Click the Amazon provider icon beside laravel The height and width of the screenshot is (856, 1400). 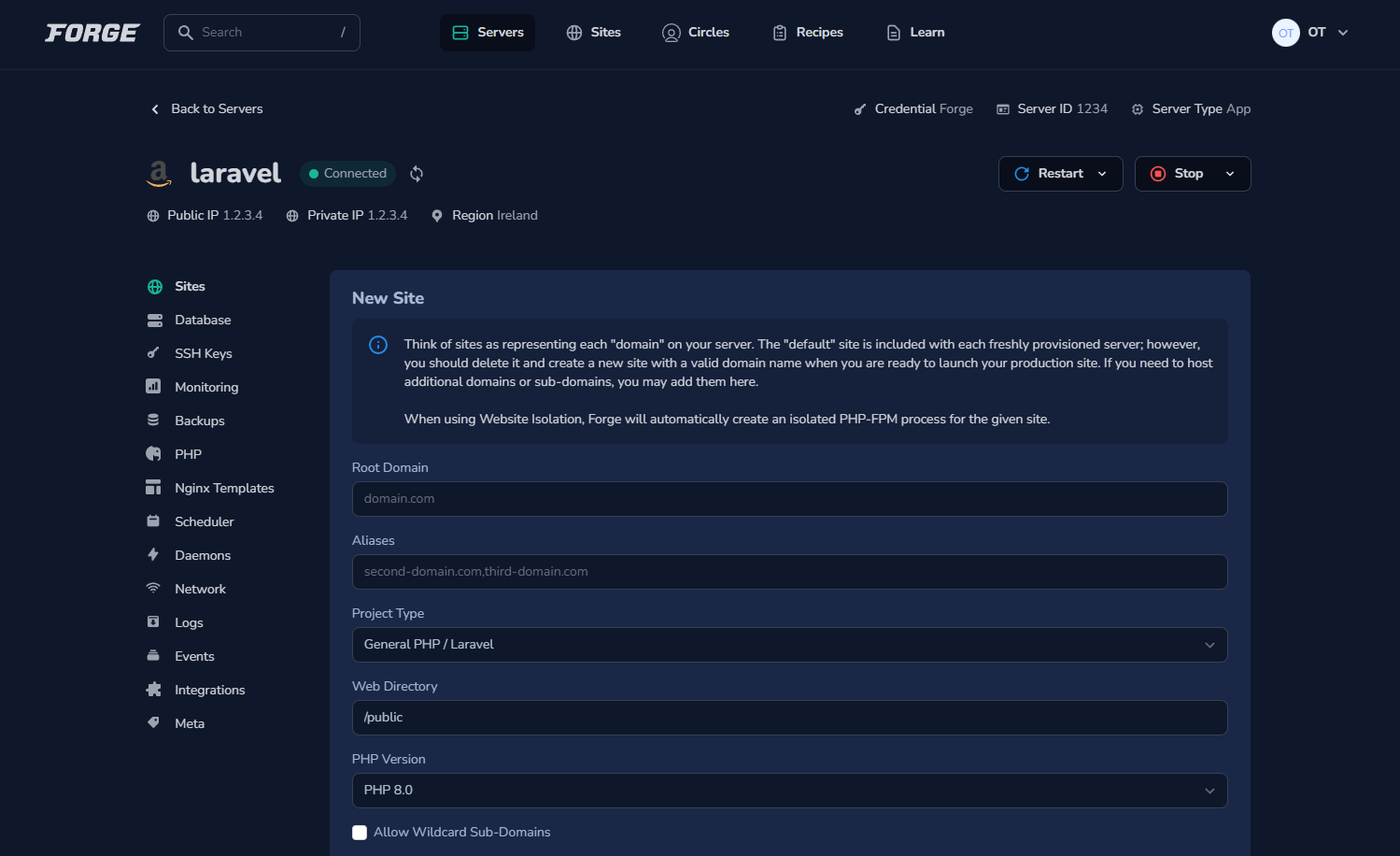point(160,174)
